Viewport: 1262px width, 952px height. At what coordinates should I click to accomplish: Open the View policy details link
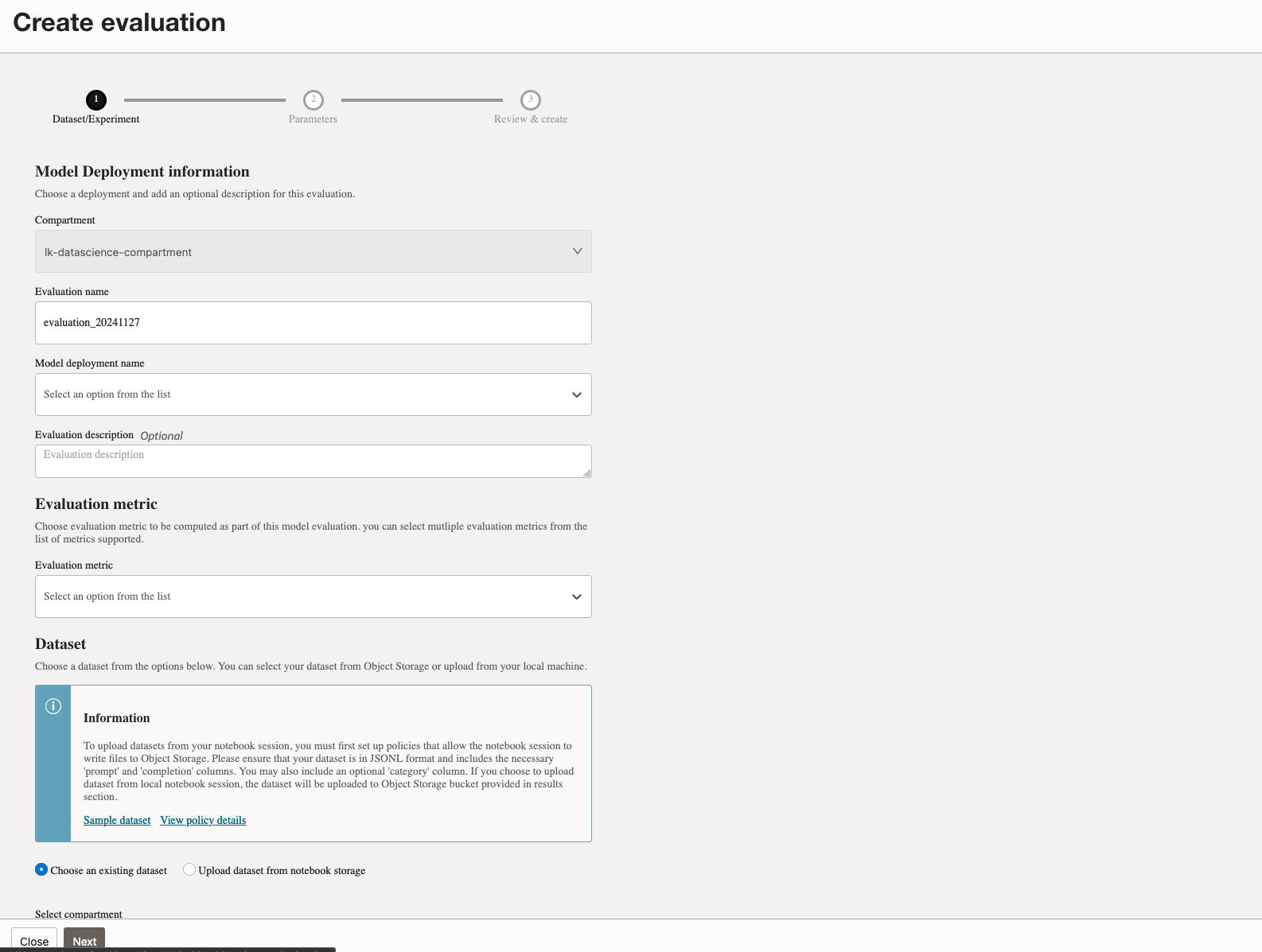coord(203,820)
